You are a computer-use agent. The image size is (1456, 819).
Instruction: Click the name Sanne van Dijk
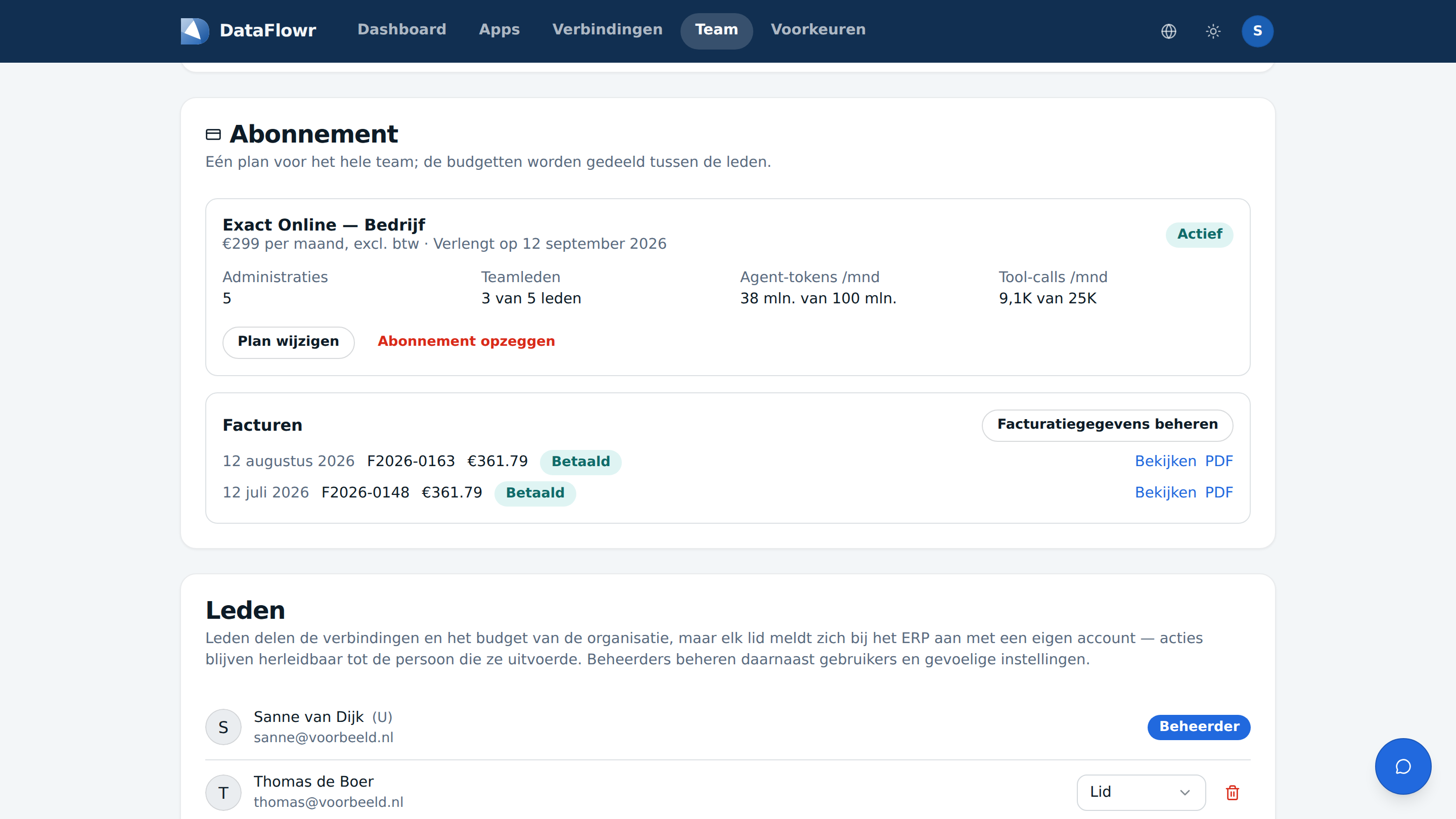(308, 717)
